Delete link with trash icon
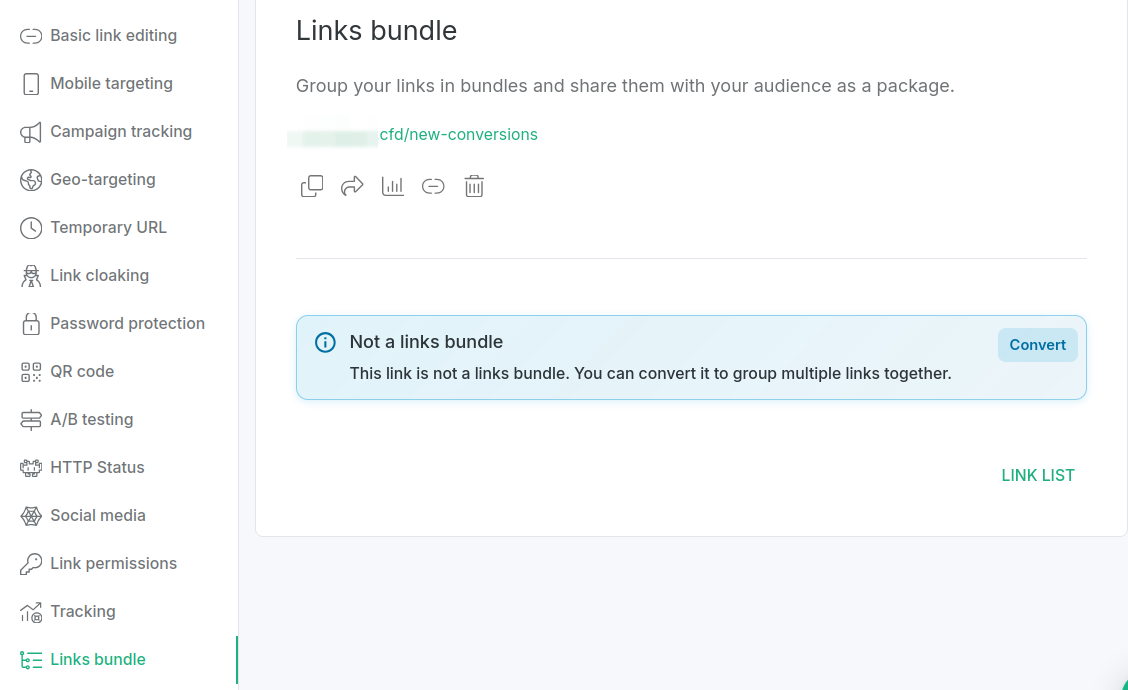 [x=474, y=186]
